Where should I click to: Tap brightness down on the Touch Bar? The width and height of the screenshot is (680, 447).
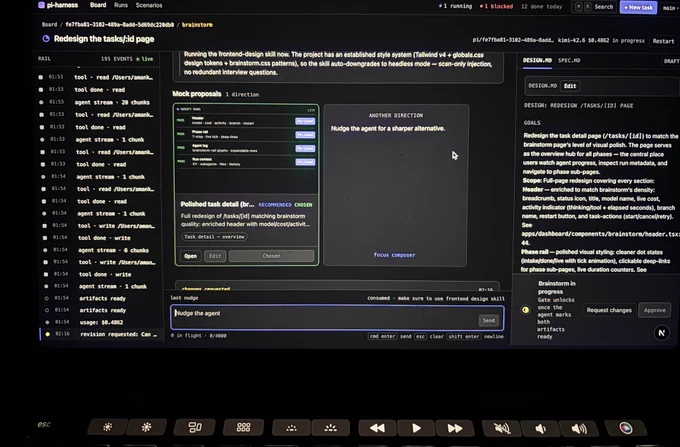(x=108, y=427)
